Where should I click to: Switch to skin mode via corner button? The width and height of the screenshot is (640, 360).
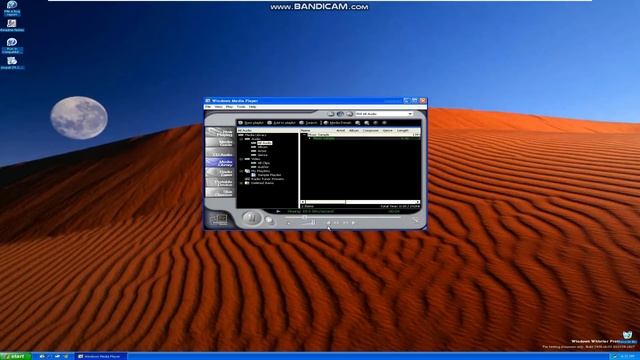coord(416,220)
